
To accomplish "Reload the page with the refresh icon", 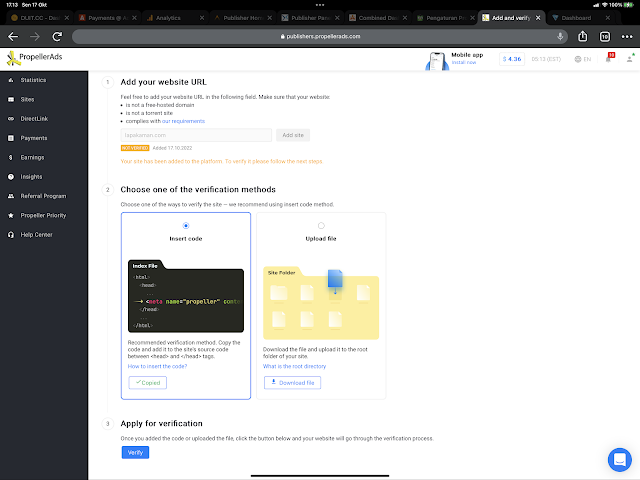I will (x=57, y=37).
